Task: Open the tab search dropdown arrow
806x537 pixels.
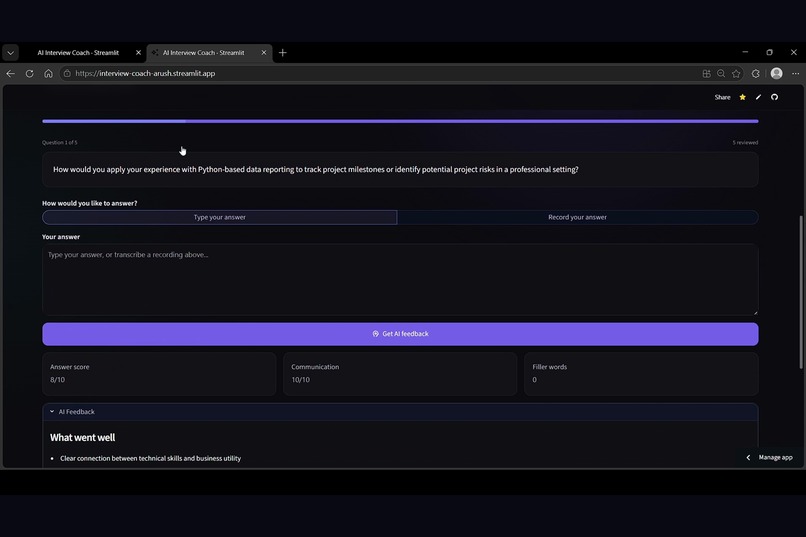Action: point(10,52)
